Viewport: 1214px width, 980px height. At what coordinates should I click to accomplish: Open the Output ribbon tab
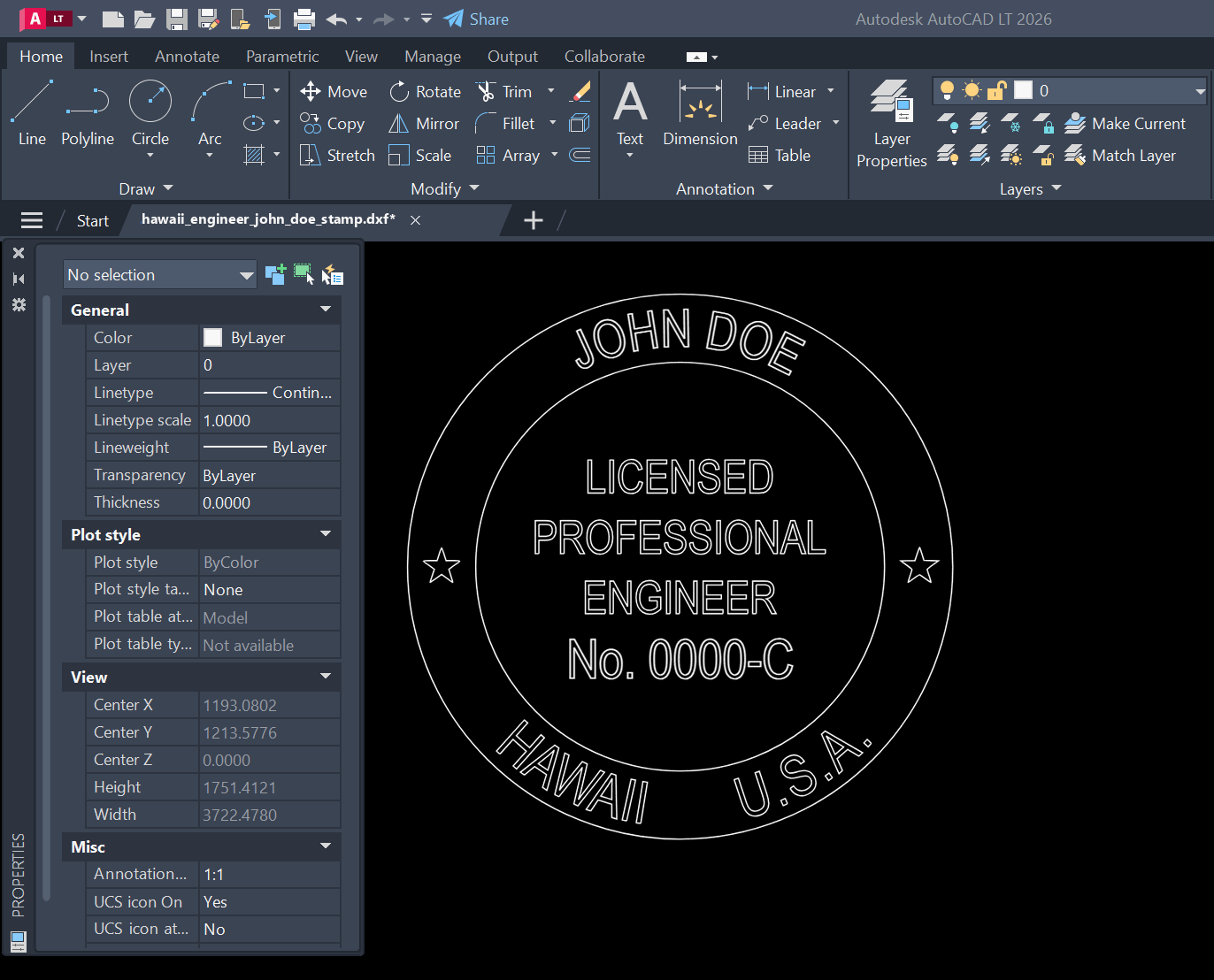[512, 57]
